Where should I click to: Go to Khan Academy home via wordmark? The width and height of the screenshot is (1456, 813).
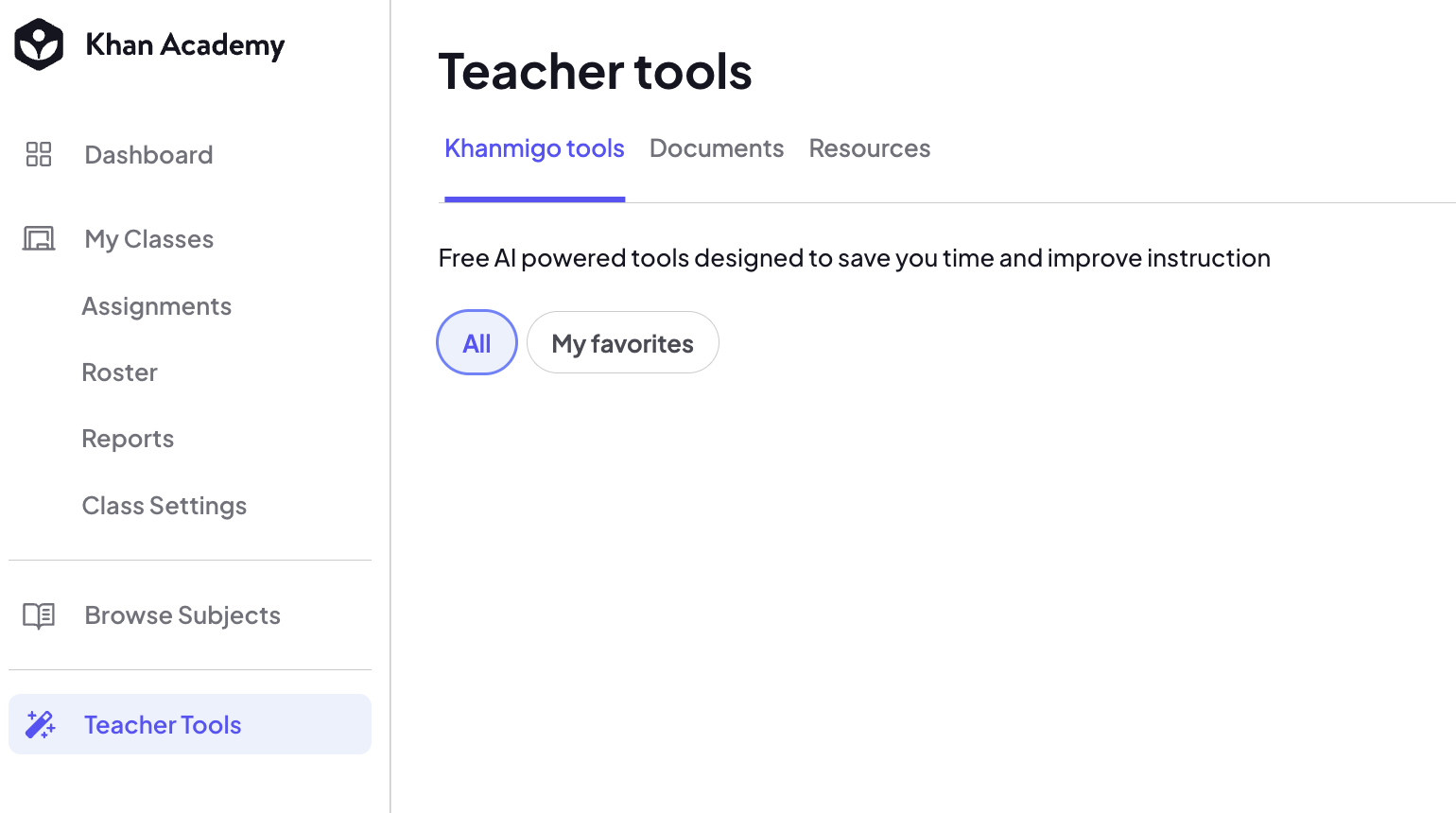pos(185,44)
